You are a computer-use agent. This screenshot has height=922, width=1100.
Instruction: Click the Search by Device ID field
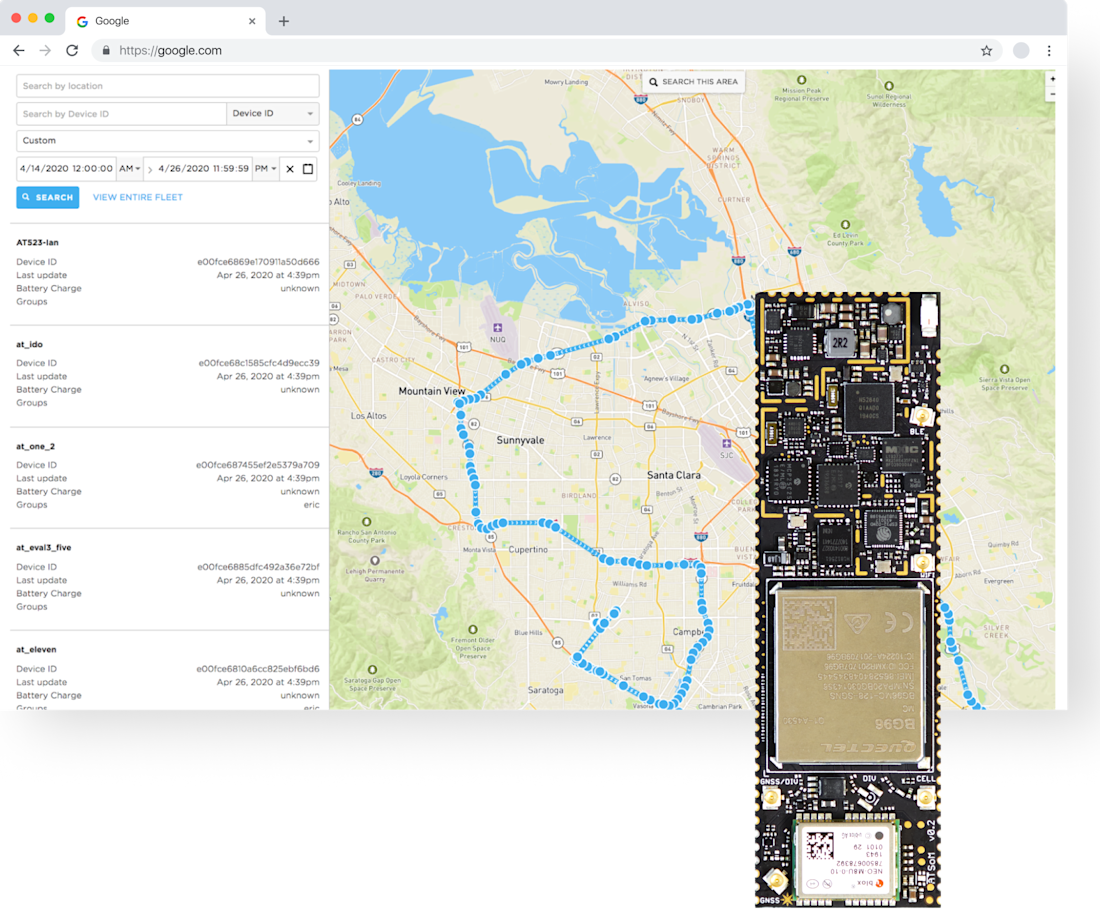(121, 114)
